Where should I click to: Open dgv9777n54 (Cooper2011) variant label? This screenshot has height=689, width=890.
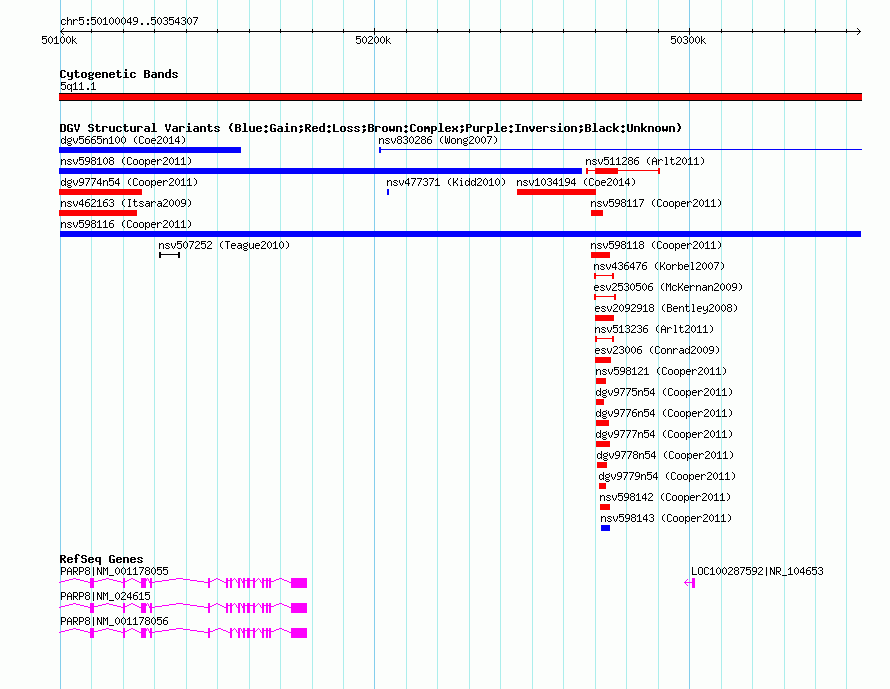[x=664, y=434]
